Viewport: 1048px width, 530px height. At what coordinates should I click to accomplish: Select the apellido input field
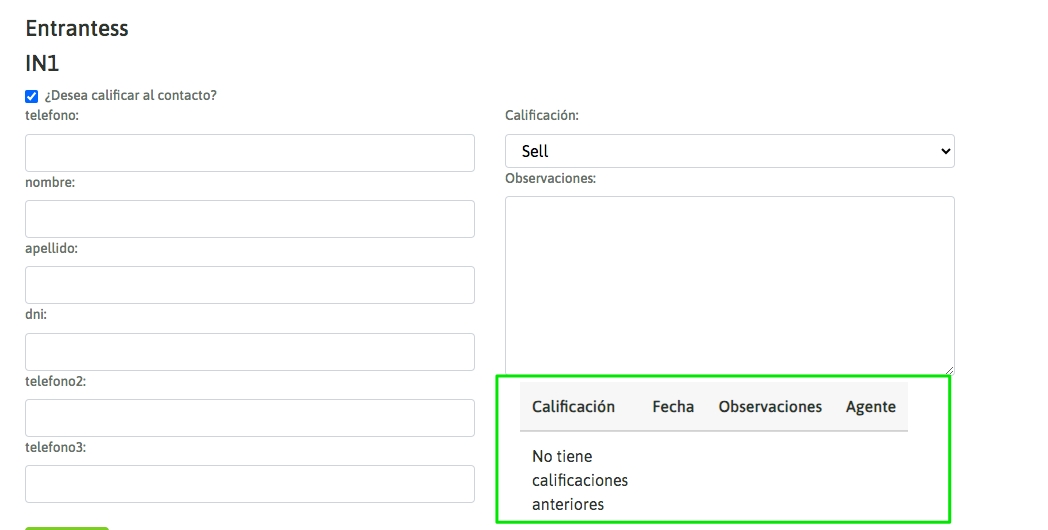tap(249, 285)
